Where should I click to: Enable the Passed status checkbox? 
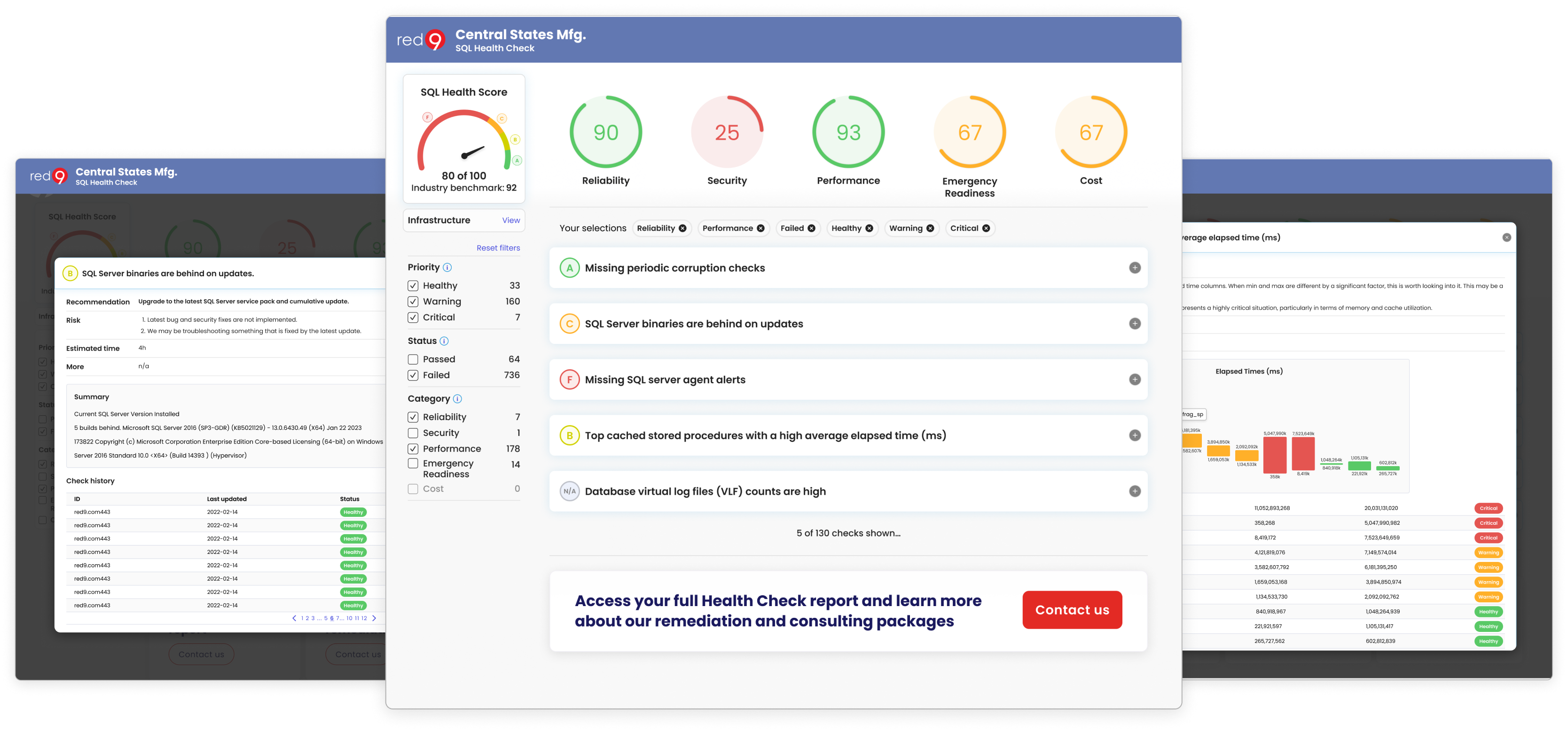click(413, 359)
